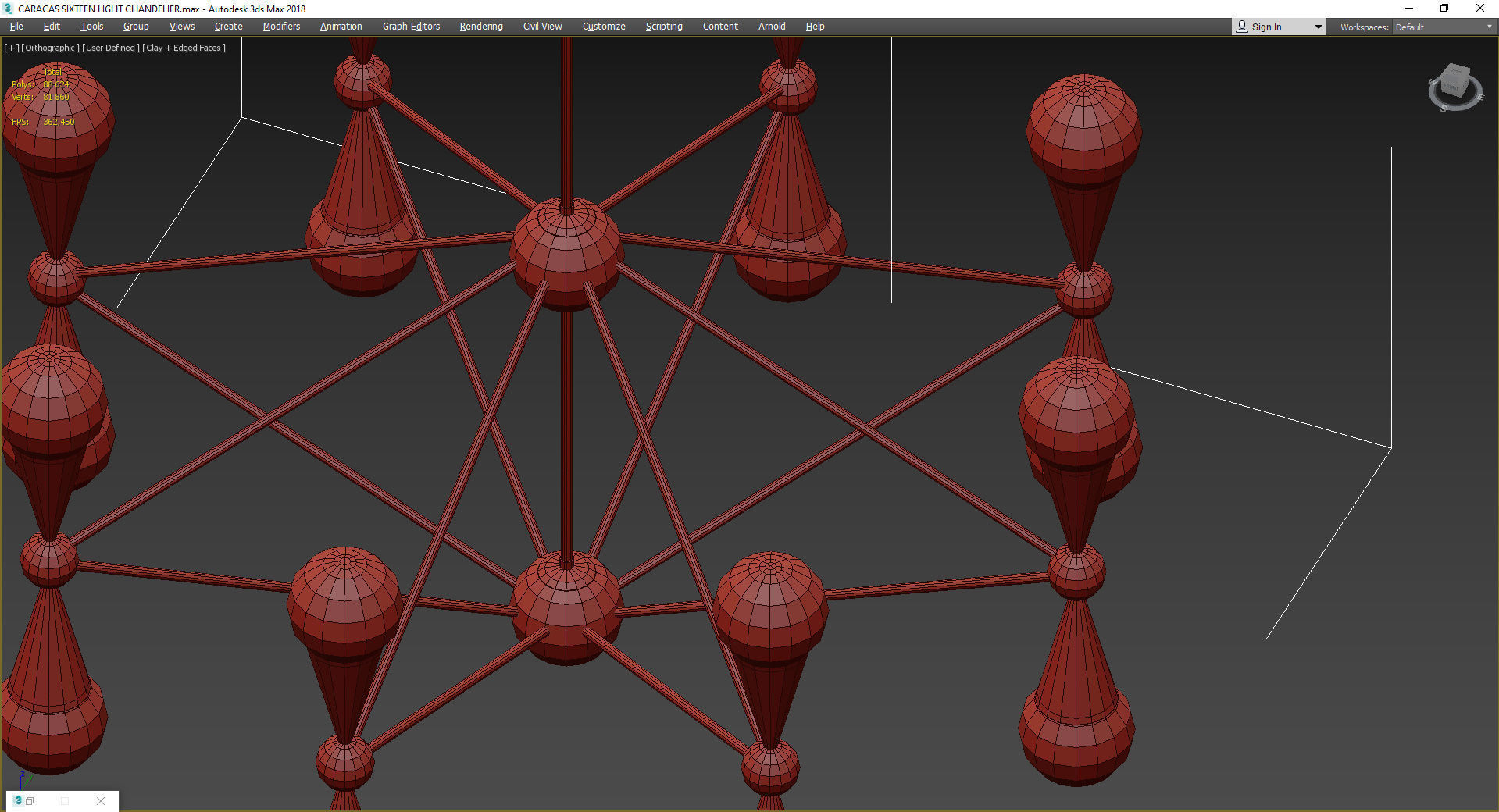Click the Polys count in the viewport statistics
1499x812 pixels.
56,84
